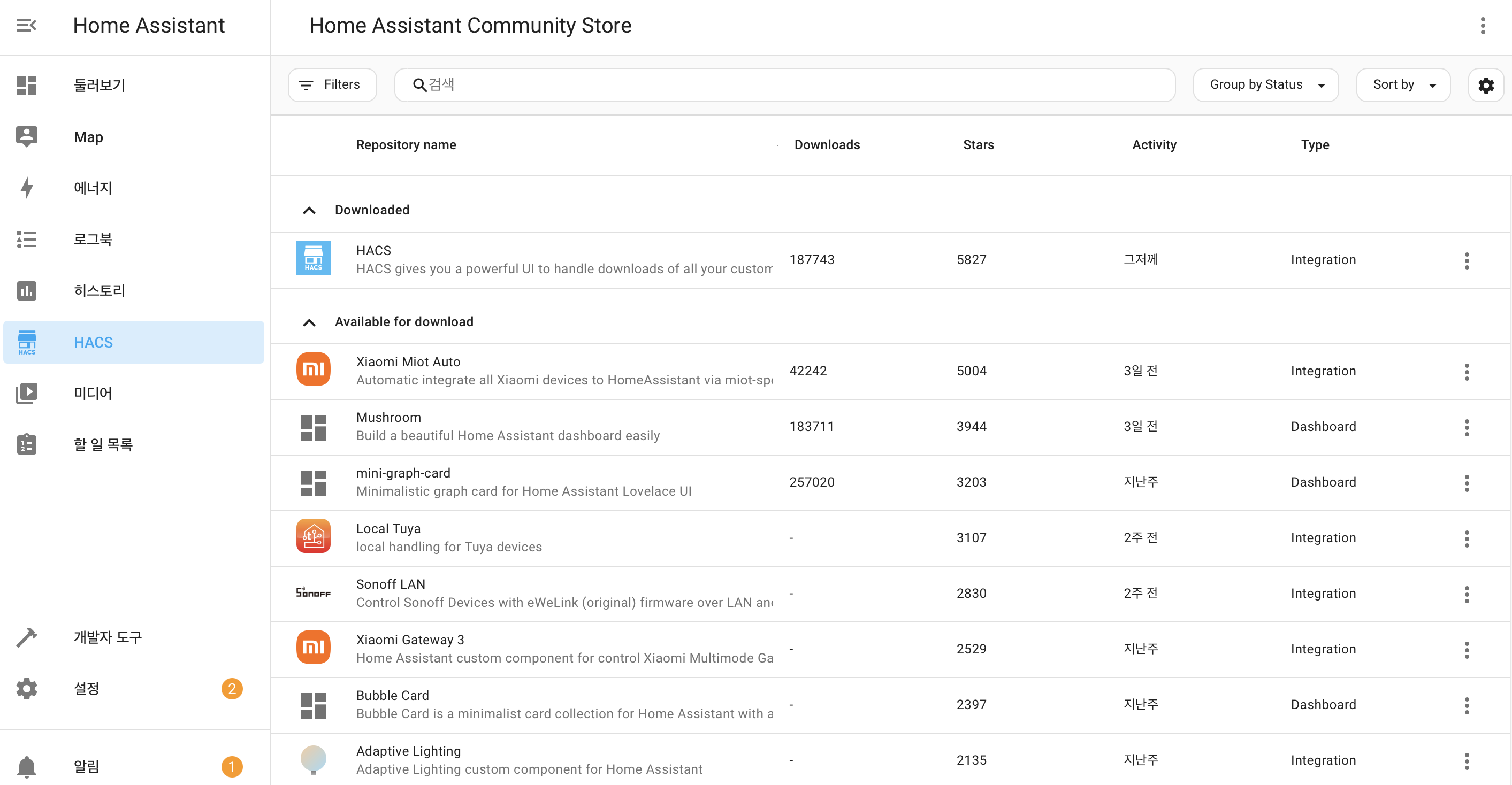This screenshot has width=1512, height=785.
Task: Open the Sort by dropdown
Action: click(1403, 85)
